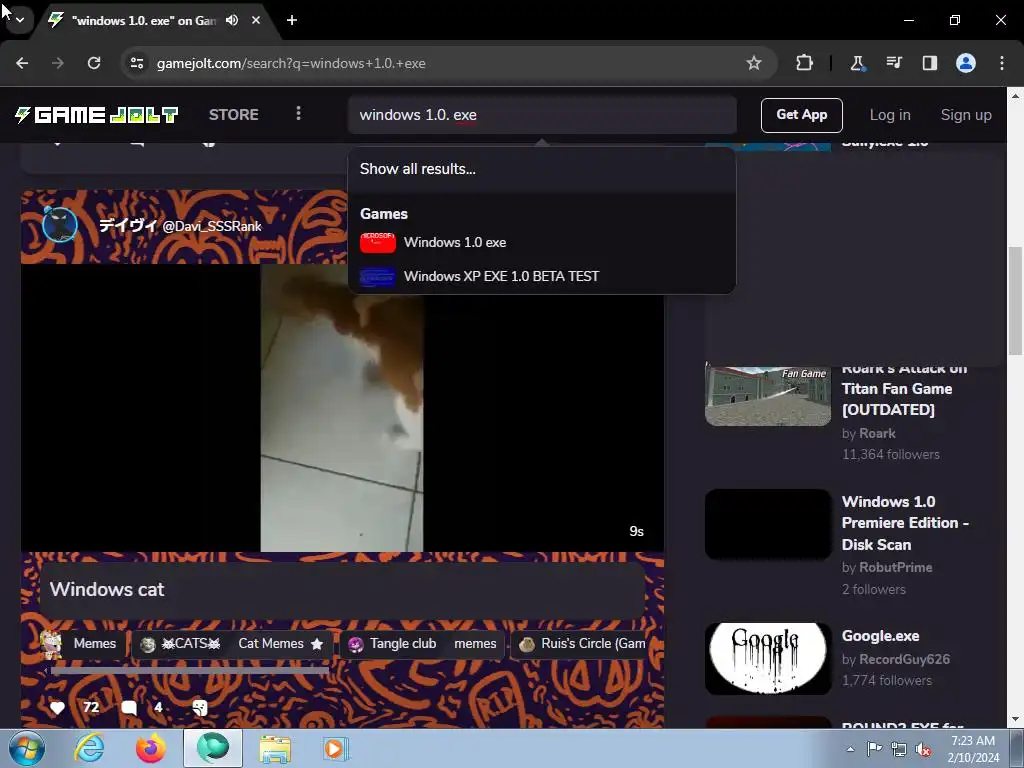Open the Windows 1.0 Premiere Edition black thumbnail

(768, 524)
